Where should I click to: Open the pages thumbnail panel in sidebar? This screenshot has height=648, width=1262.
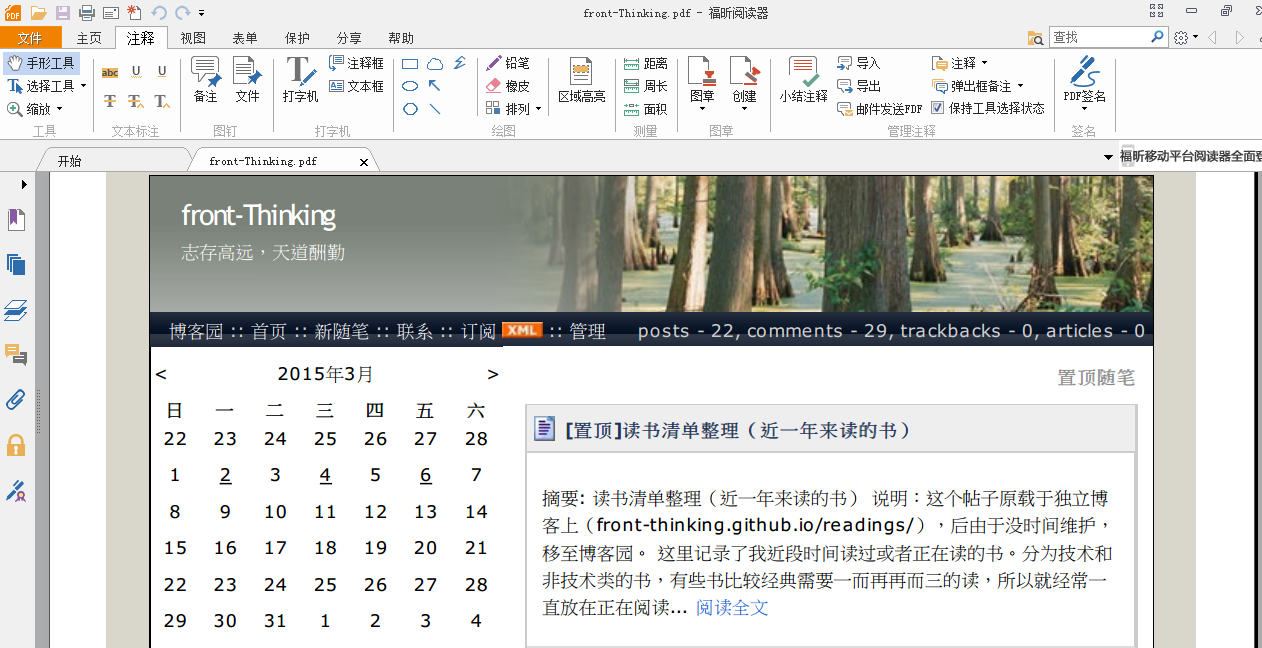pyautogui.click(x=16, y=265)
